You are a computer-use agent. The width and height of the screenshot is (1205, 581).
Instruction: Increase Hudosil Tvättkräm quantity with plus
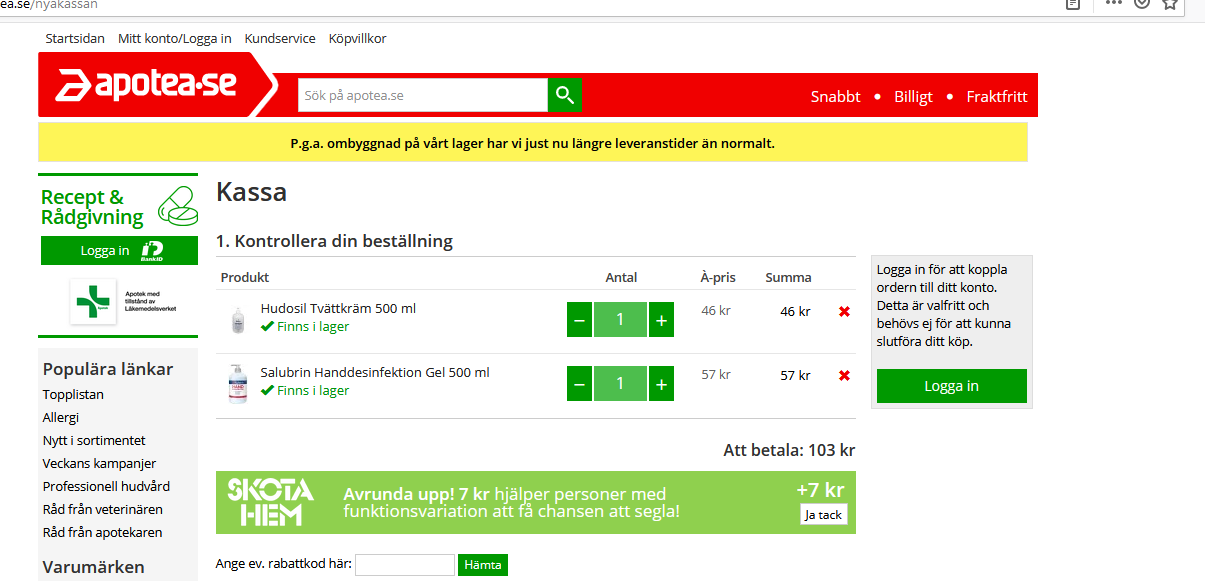coord(660,319)
